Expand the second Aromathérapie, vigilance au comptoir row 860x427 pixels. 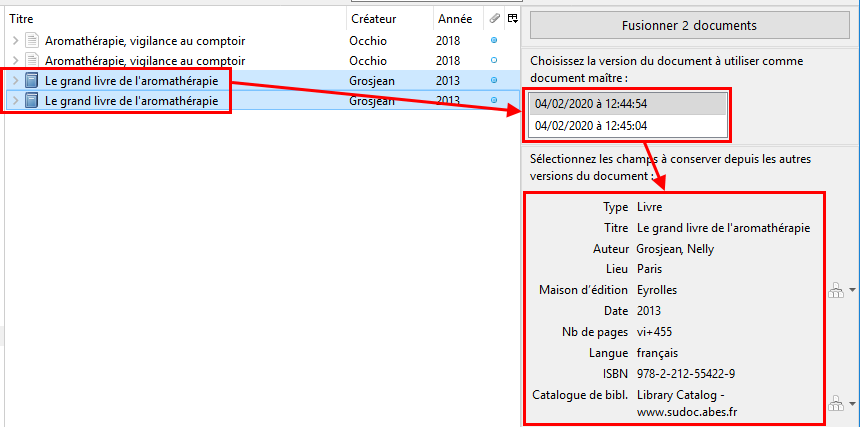15,61
